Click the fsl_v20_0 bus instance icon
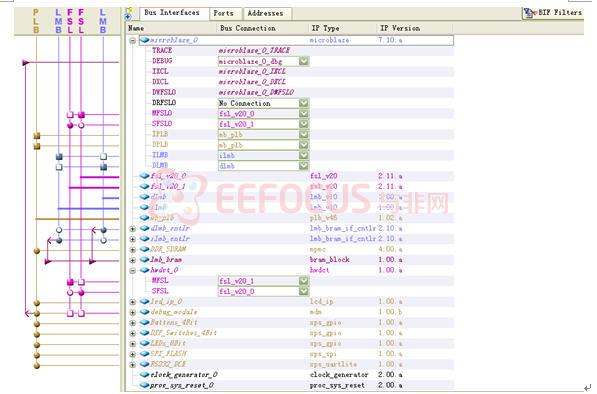The height and width of the screenshot is (394, 597). click(x=144, y=176)
